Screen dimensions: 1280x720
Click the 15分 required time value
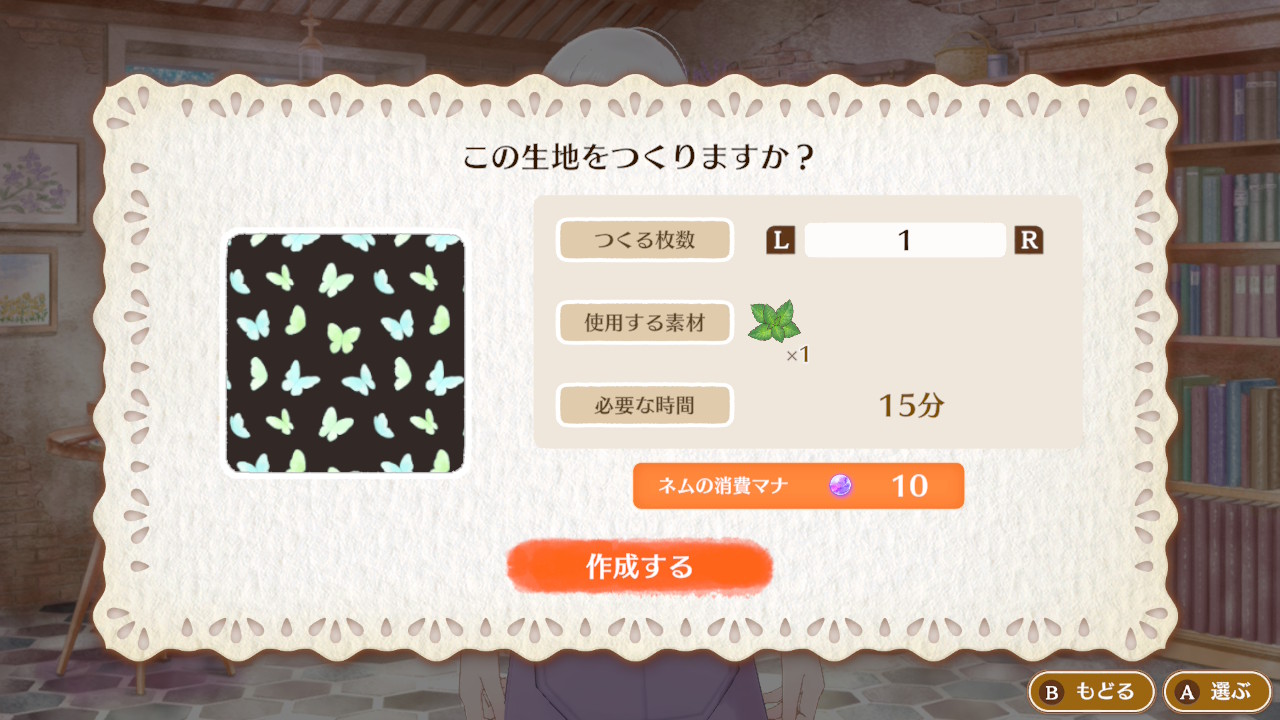coord(911,405)
